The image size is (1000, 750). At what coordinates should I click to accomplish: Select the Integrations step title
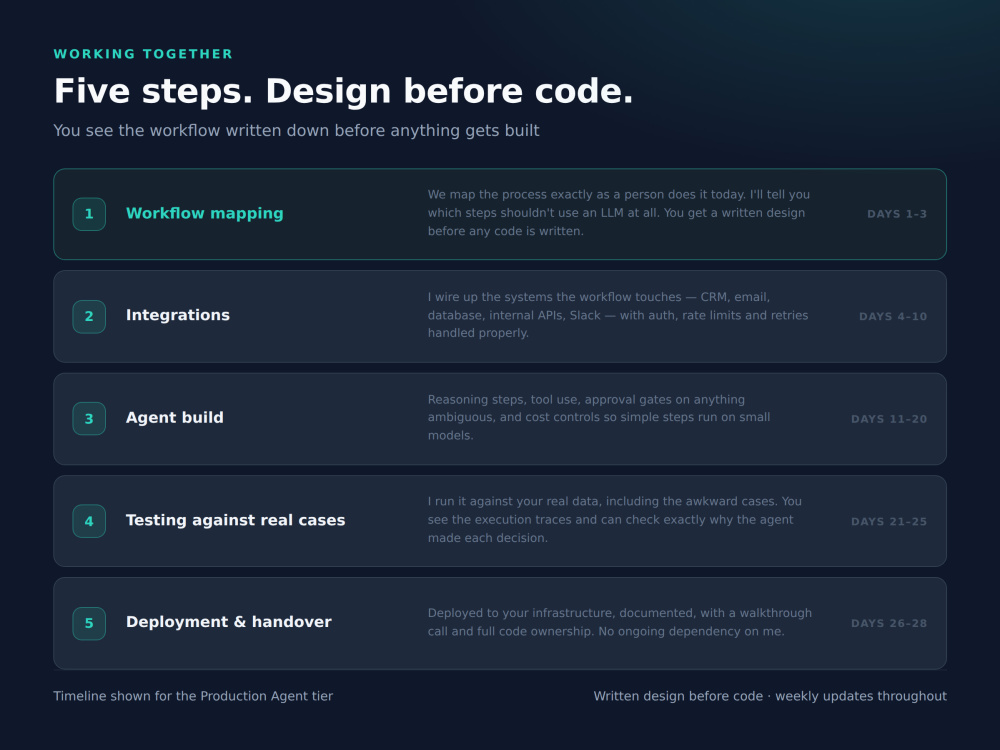pos(178,316)
